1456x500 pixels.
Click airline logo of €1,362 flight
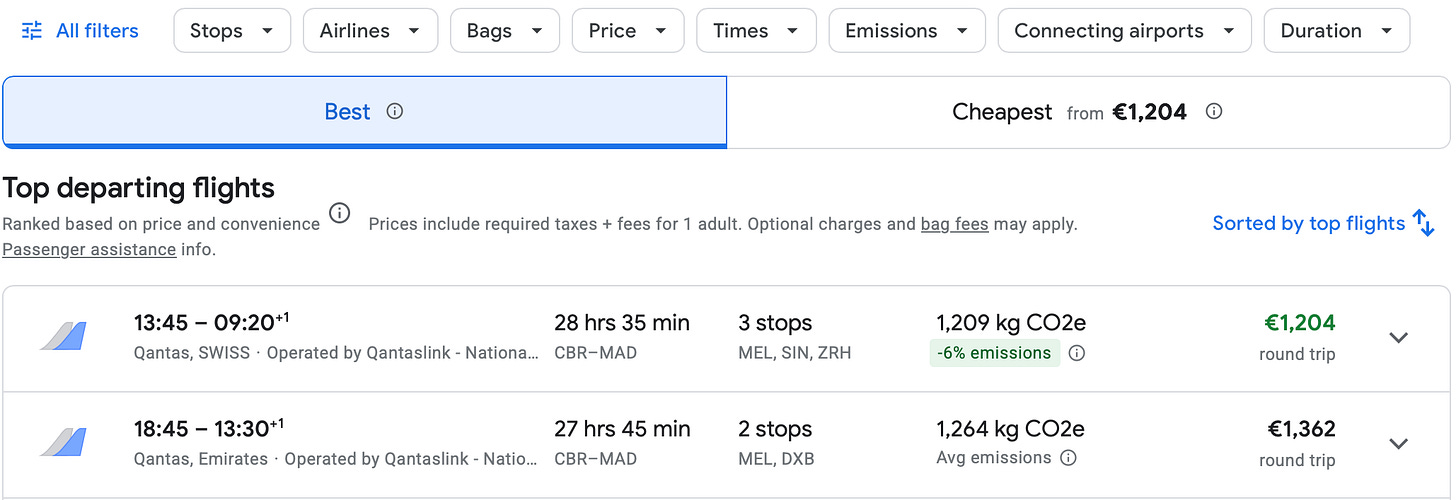pyautogui.click(x=63, y=442)
